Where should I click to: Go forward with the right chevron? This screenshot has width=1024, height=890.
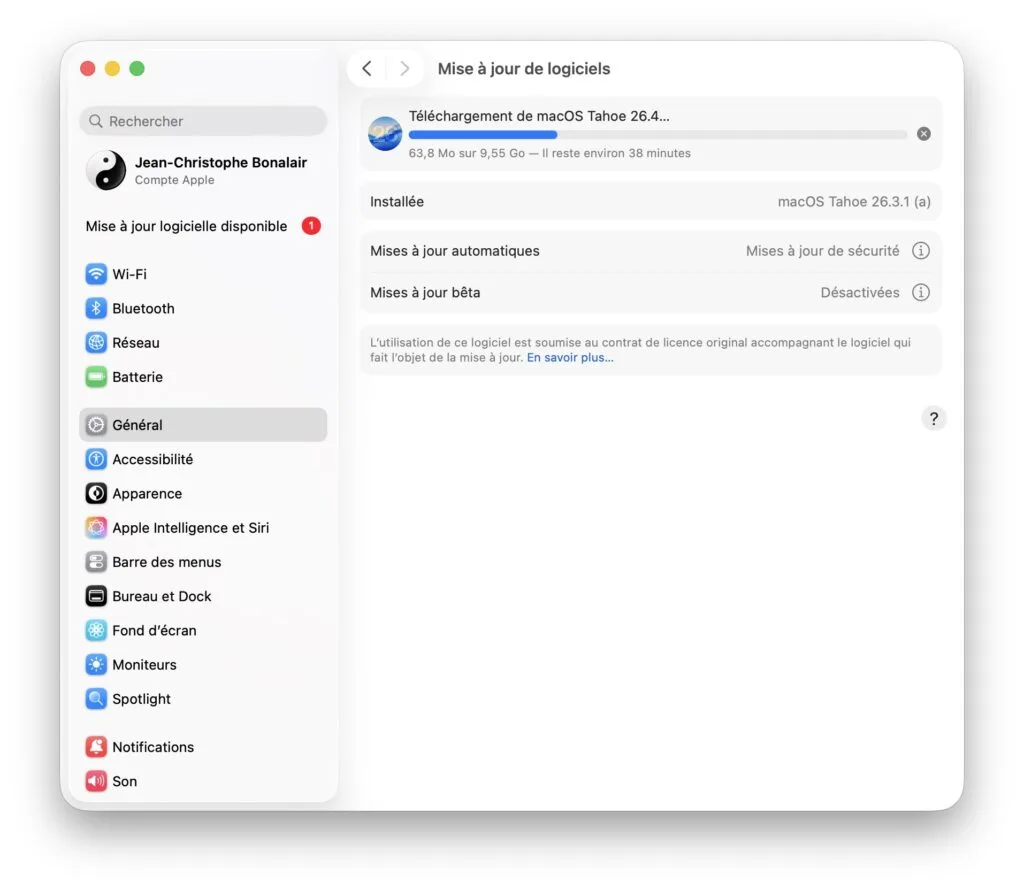(x=405, y=69)
